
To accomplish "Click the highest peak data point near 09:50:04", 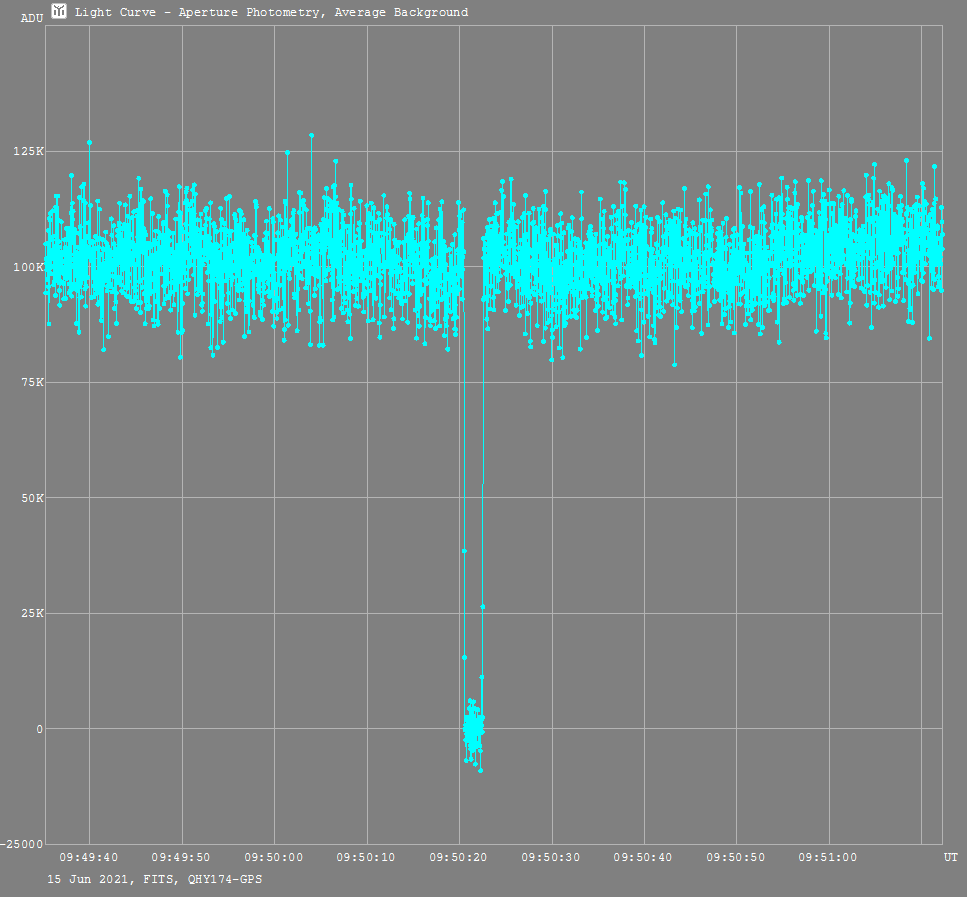I will click(x=311, y=135).
